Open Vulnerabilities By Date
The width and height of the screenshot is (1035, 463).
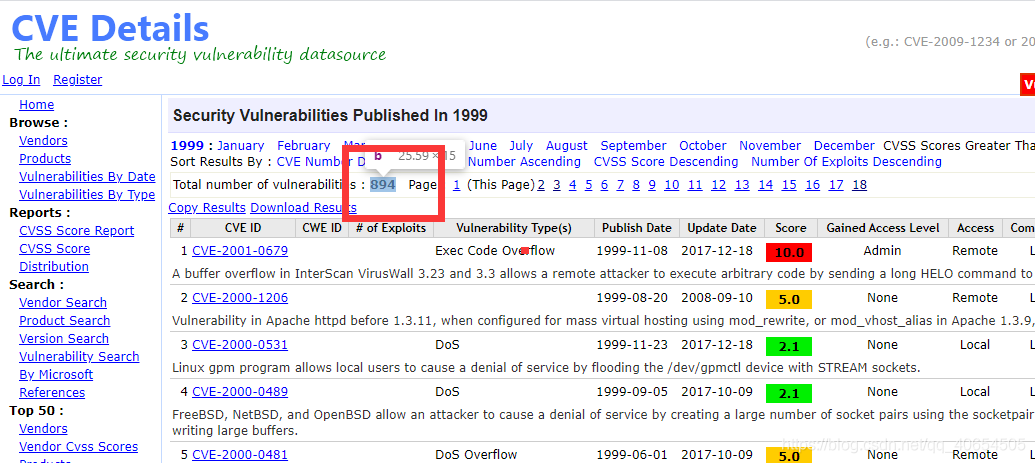(87, 176)
